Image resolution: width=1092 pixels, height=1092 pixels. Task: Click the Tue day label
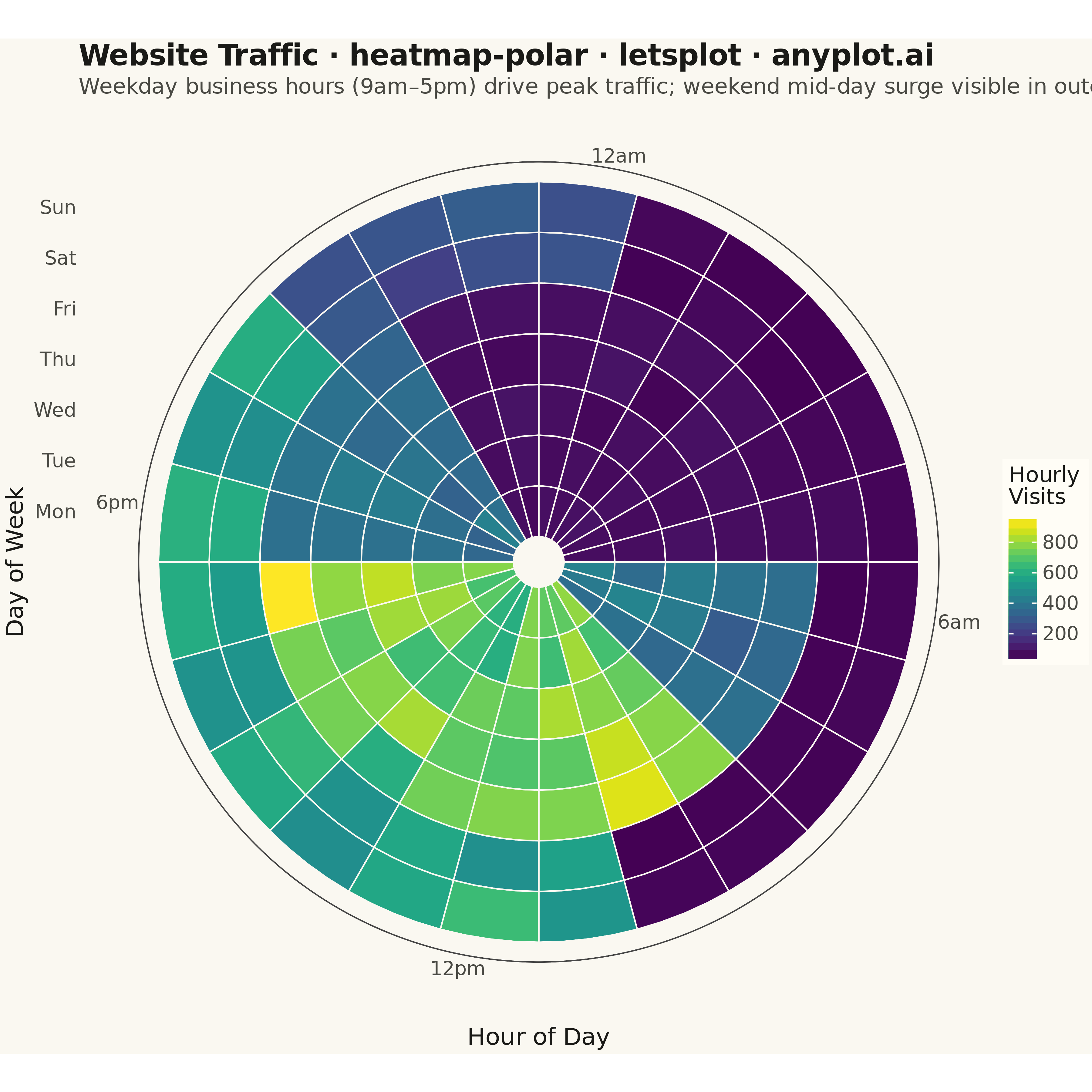pyautogui.click(x=59, y=461)
